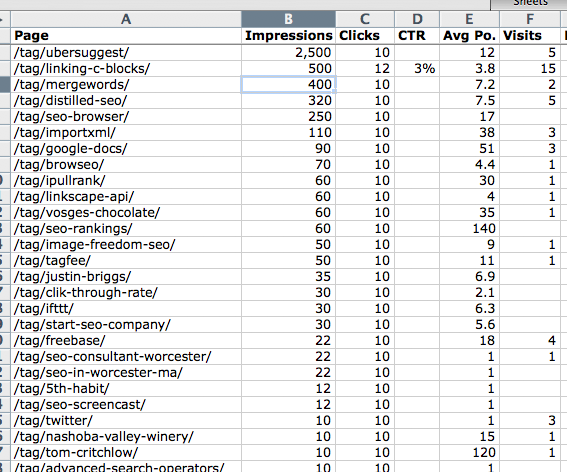567x472 pixels.
Task: Click the Visits header cell
Action: pyautogui.click(x=530, y=36)
